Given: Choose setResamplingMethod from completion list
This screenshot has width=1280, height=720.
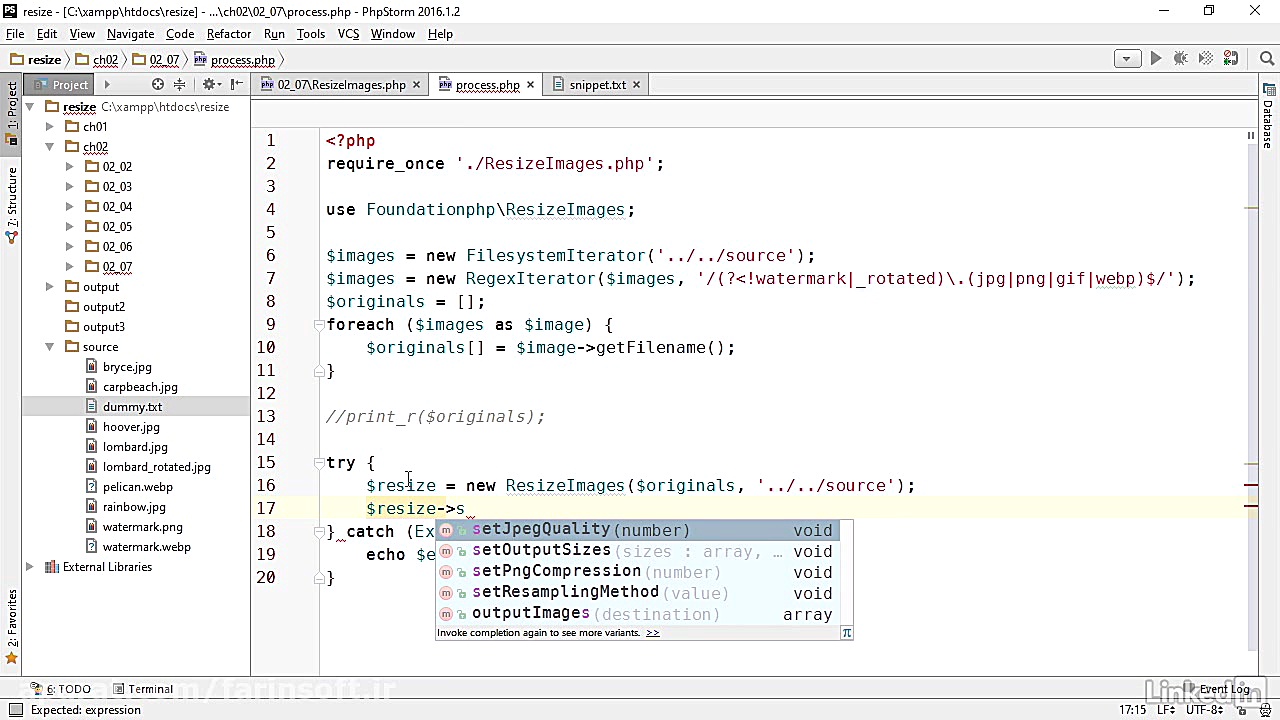Looking at the screenshot, I should pyautogui.click(x=637, y=593).
